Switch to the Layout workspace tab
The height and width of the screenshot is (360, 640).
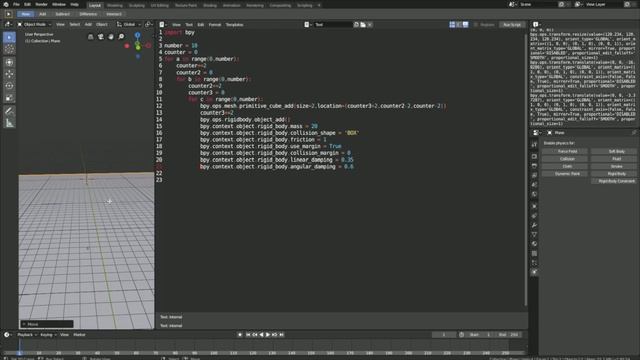(x=95, y=5)
